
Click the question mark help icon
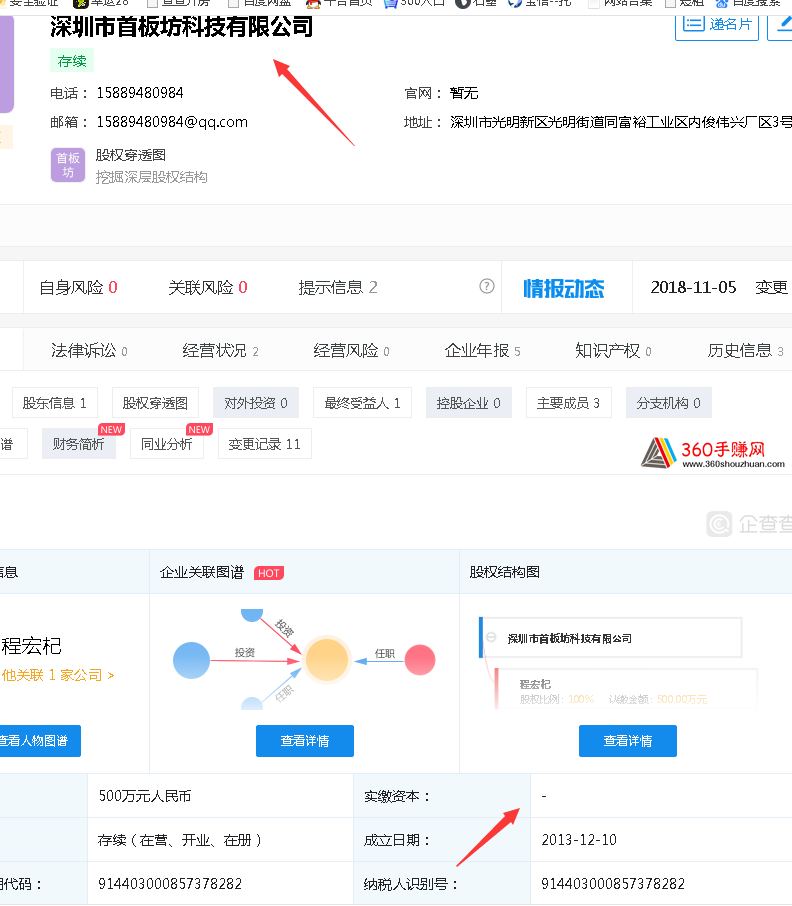[x=487, y=286]
